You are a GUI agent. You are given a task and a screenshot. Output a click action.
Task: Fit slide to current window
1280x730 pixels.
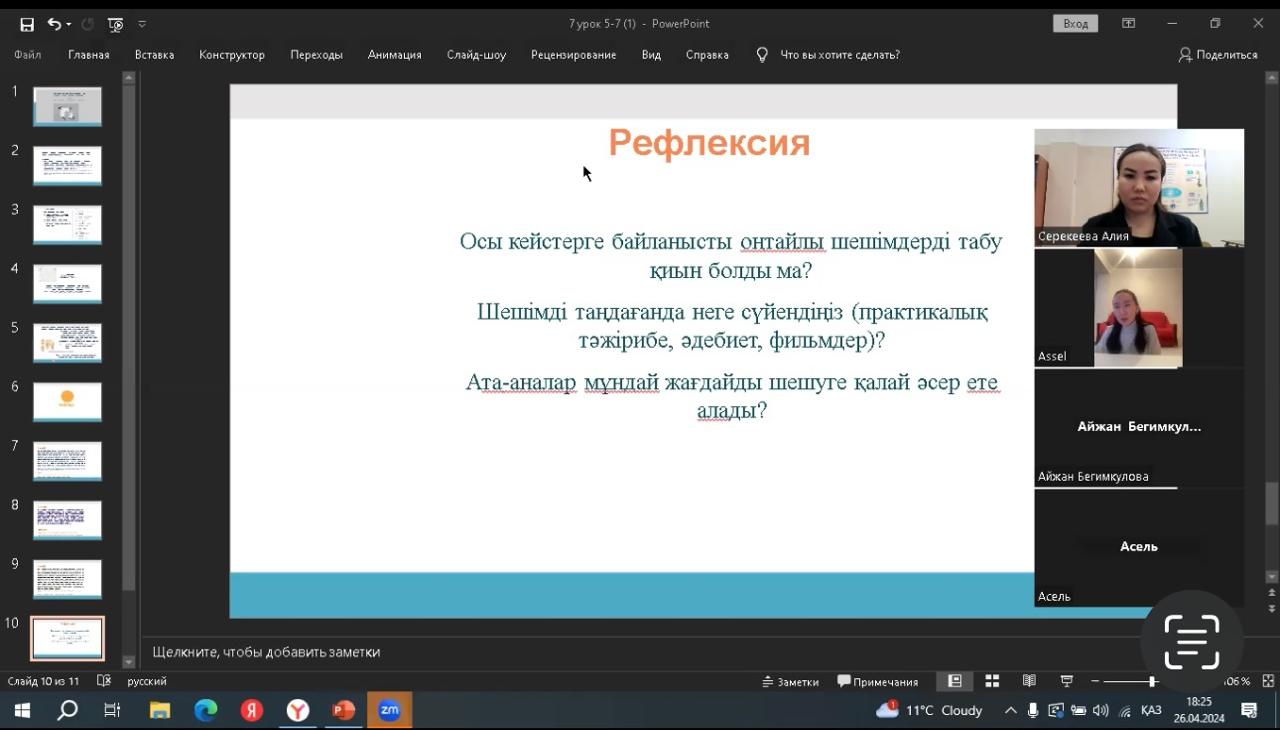point(1268,681)
